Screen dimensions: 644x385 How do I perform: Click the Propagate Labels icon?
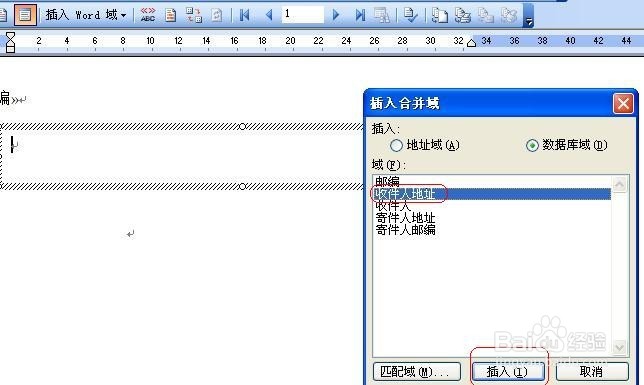coord(216,15)
